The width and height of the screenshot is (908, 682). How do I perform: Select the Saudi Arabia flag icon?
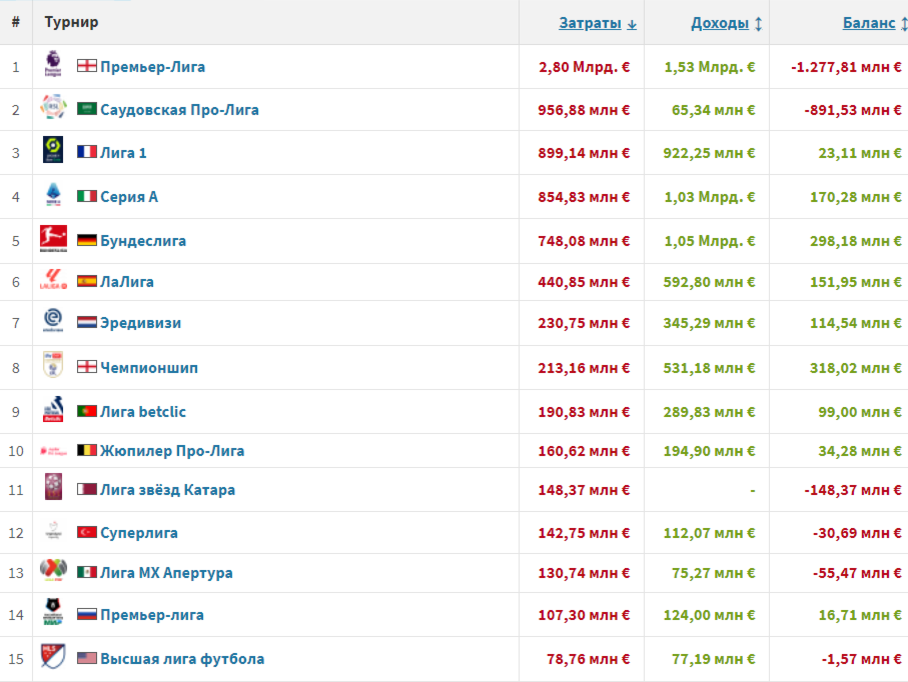87,108
